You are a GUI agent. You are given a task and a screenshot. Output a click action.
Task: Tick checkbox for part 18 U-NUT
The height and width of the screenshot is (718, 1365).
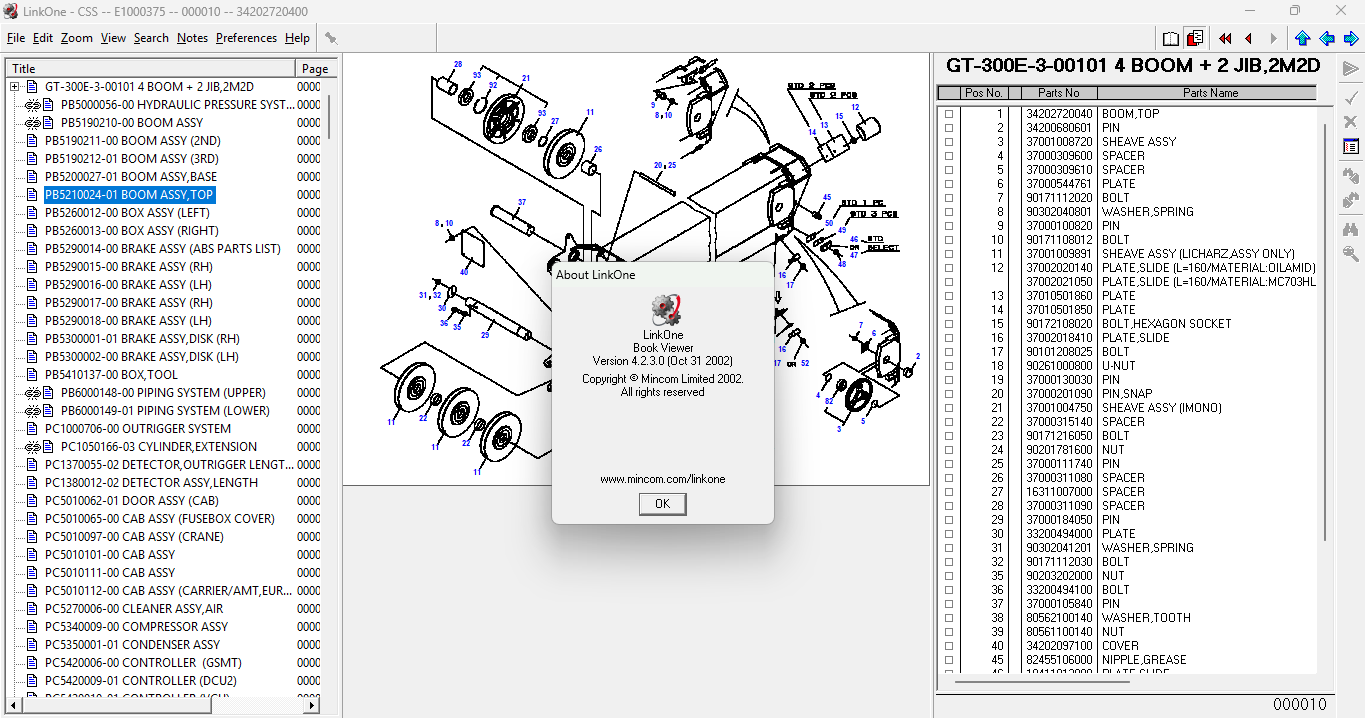point(948,366)
